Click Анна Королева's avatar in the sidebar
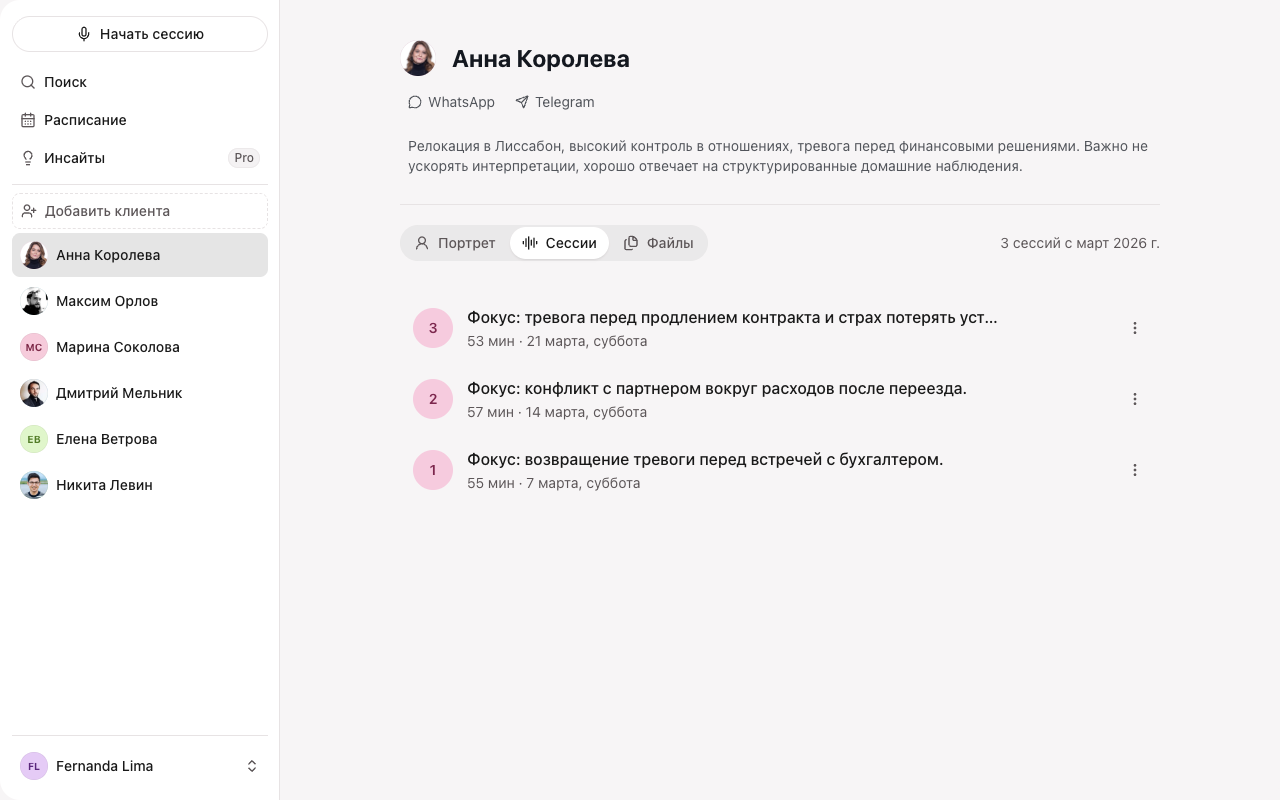 tap(34, 255)
